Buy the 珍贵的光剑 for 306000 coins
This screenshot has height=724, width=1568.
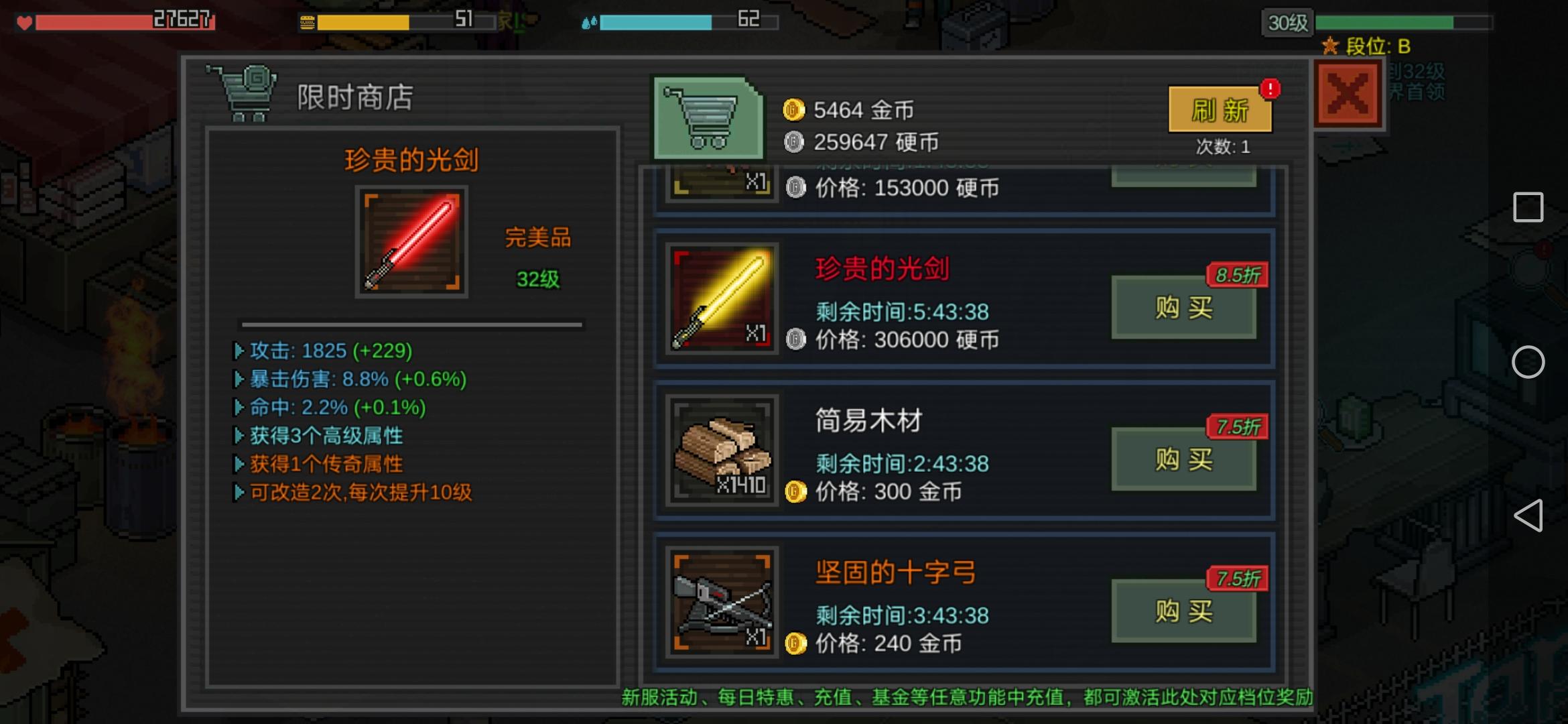[x=1183, y=308]
